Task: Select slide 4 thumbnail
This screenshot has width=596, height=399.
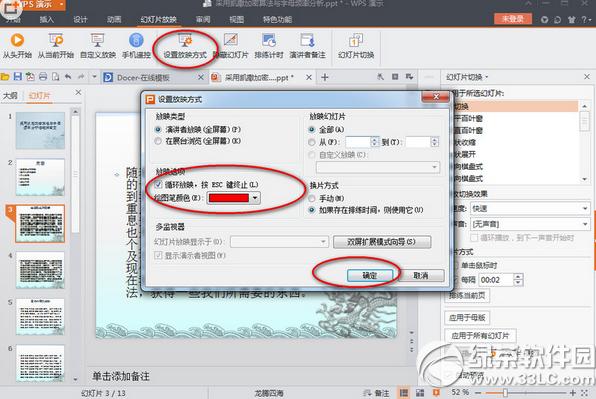Action: tap(40, 270)
